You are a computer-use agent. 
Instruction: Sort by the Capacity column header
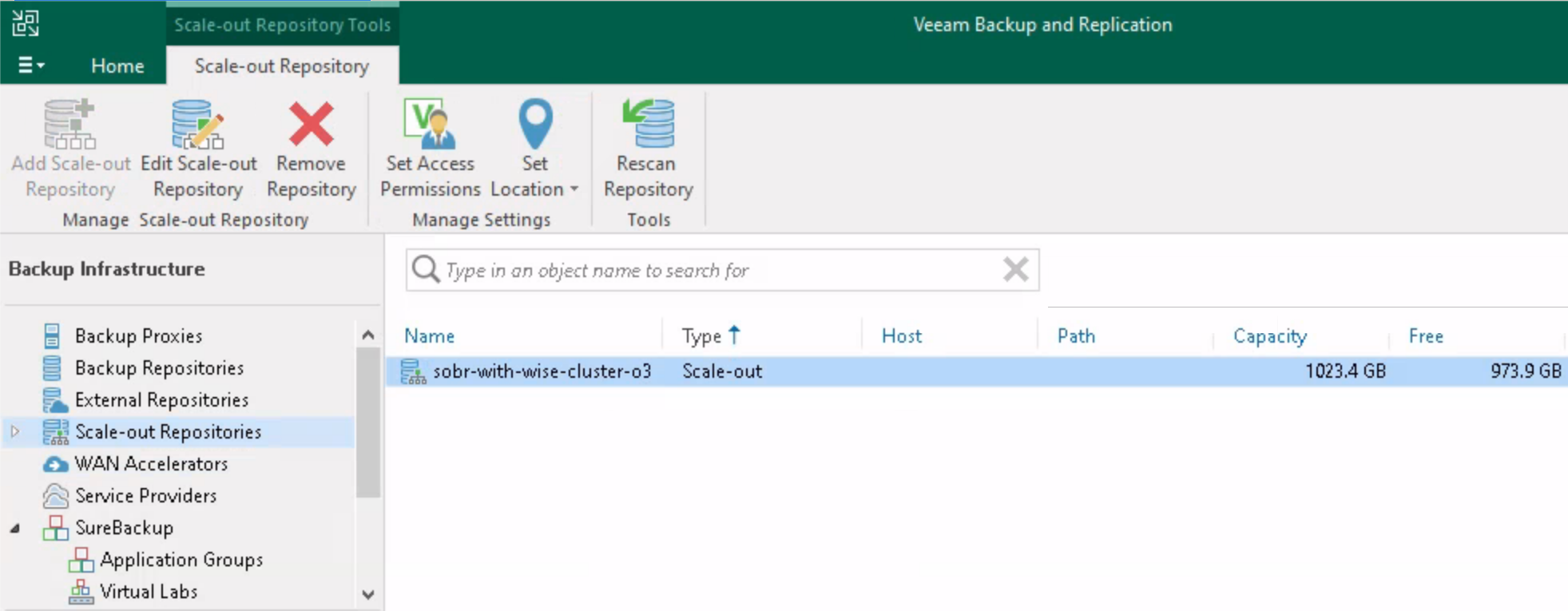[x=1270, y=336]
